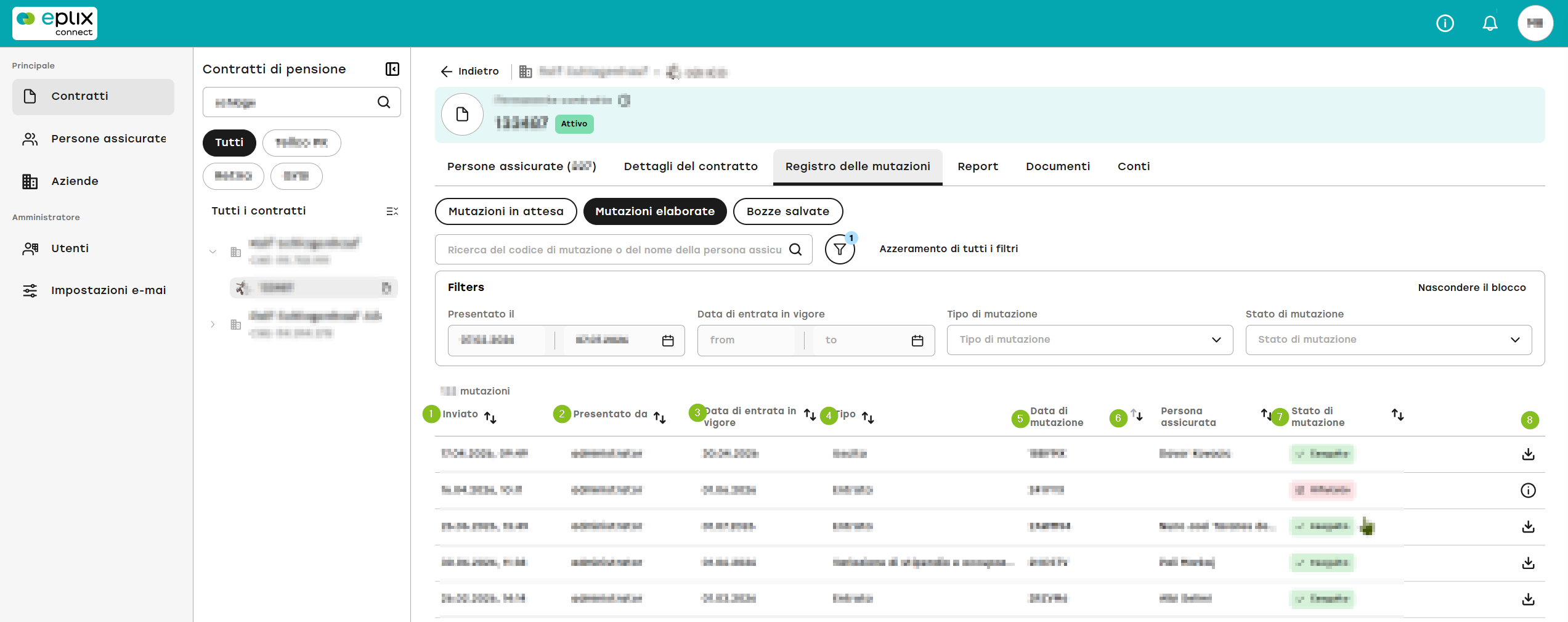Click Nascondere il blocco

coord(1472,288)
